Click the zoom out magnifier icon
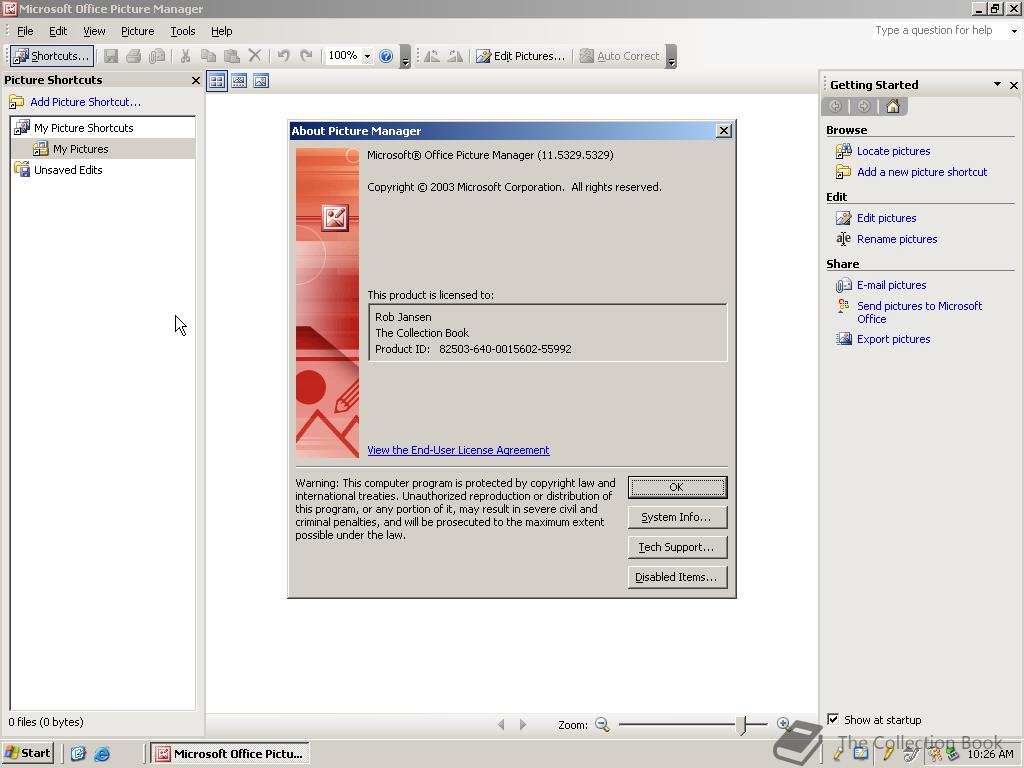Viewport: 1024px width, 768px height. (x=602, y=724)
